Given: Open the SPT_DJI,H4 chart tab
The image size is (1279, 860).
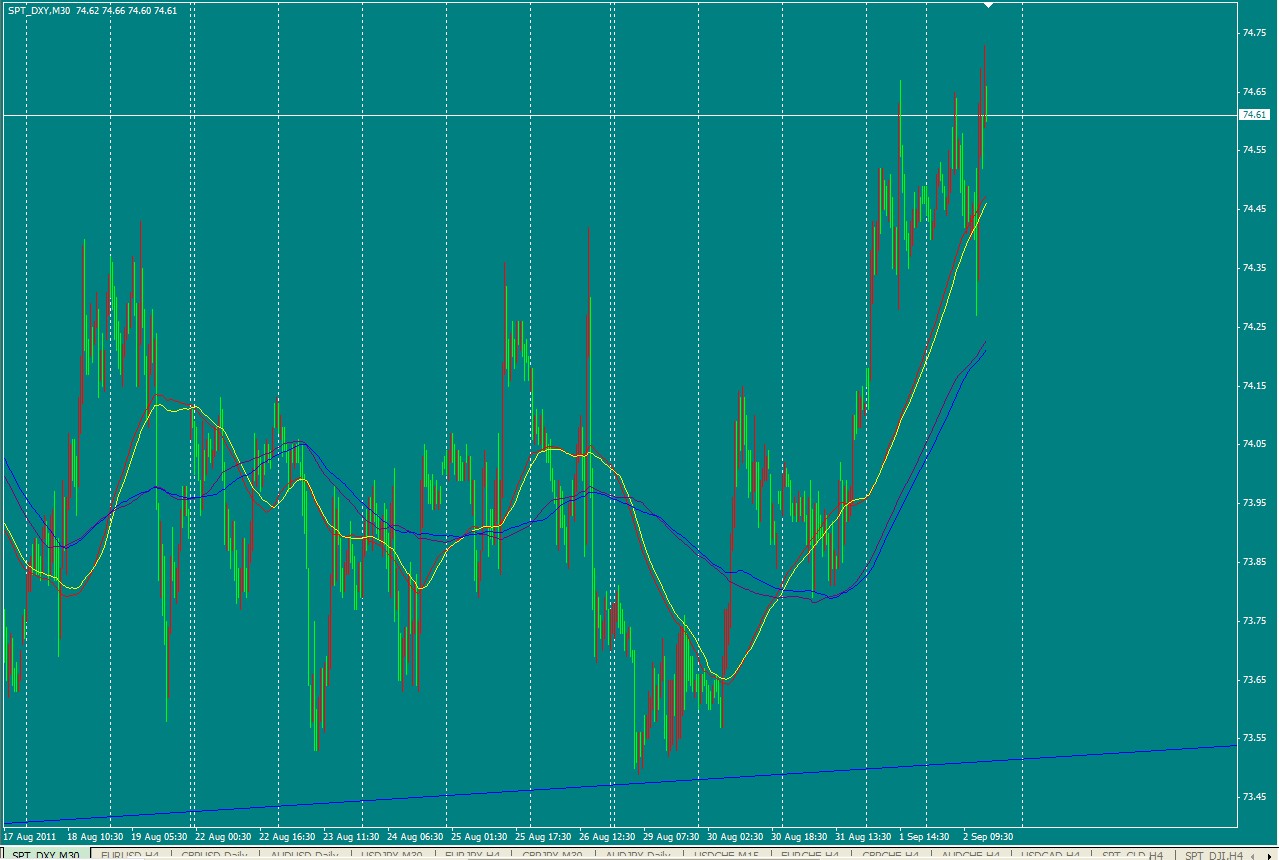Looking at the screenshot, I should [x=1213, y=855].
